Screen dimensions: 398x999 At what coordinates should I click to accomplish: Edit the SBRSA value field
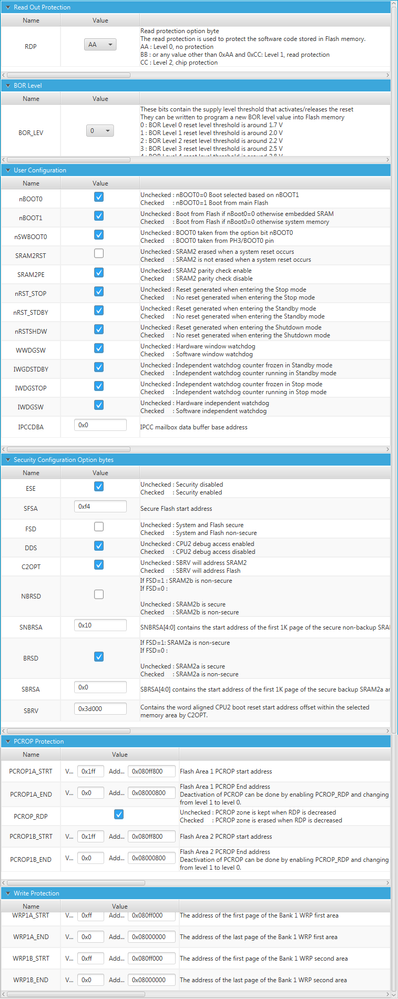point(100,687)
